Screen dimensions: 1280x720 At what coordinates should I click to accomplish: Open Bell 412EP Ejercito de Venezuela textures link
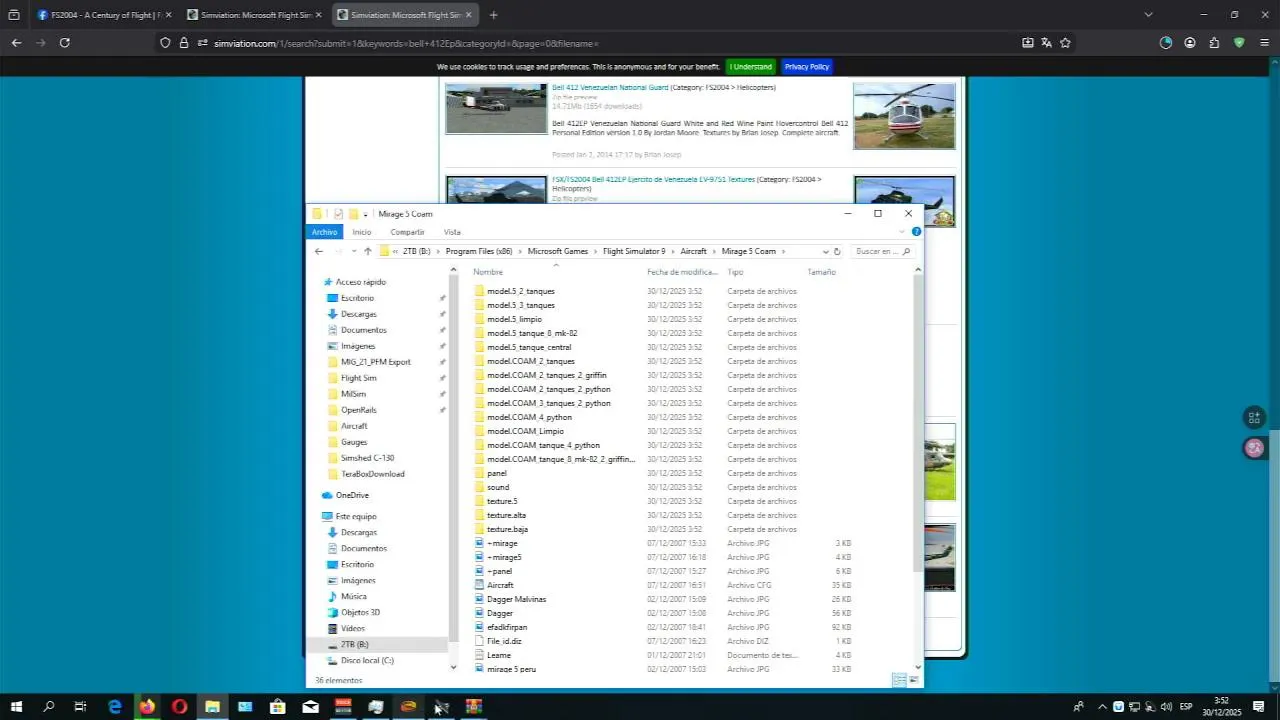click(x=653, y=179)
